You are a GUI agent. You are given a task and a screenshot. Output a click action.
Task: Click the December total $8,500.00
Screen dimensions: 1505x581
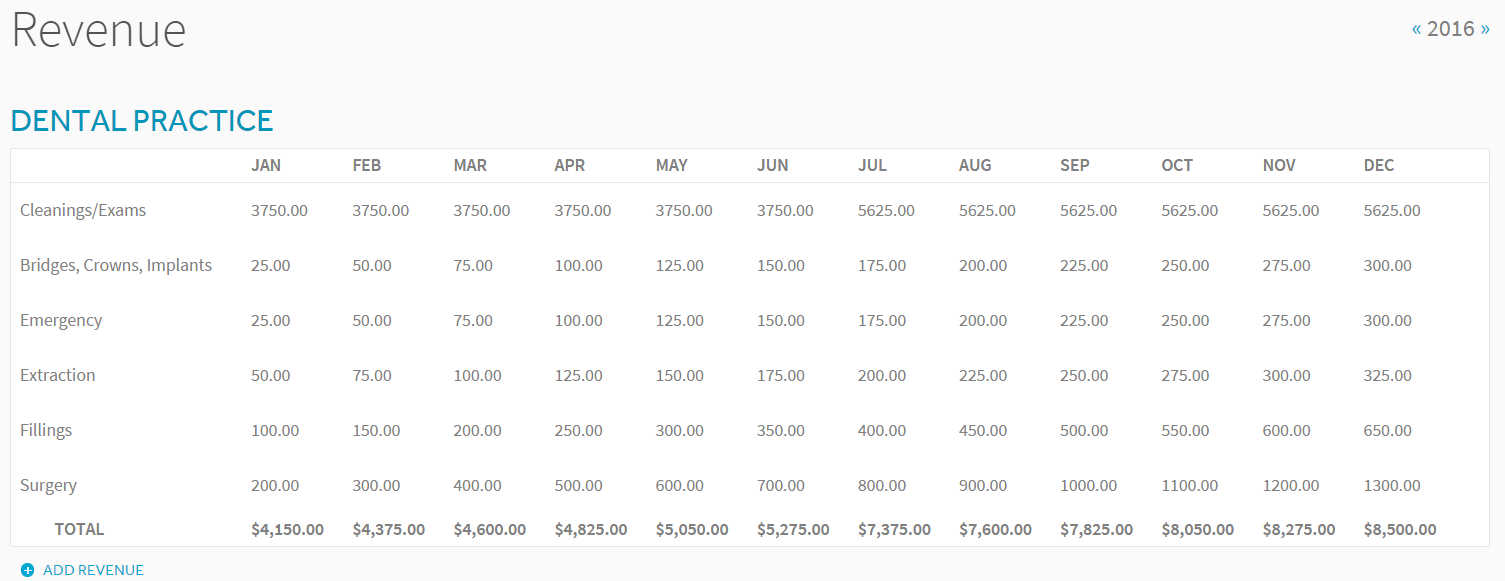tap(1400, 530)
